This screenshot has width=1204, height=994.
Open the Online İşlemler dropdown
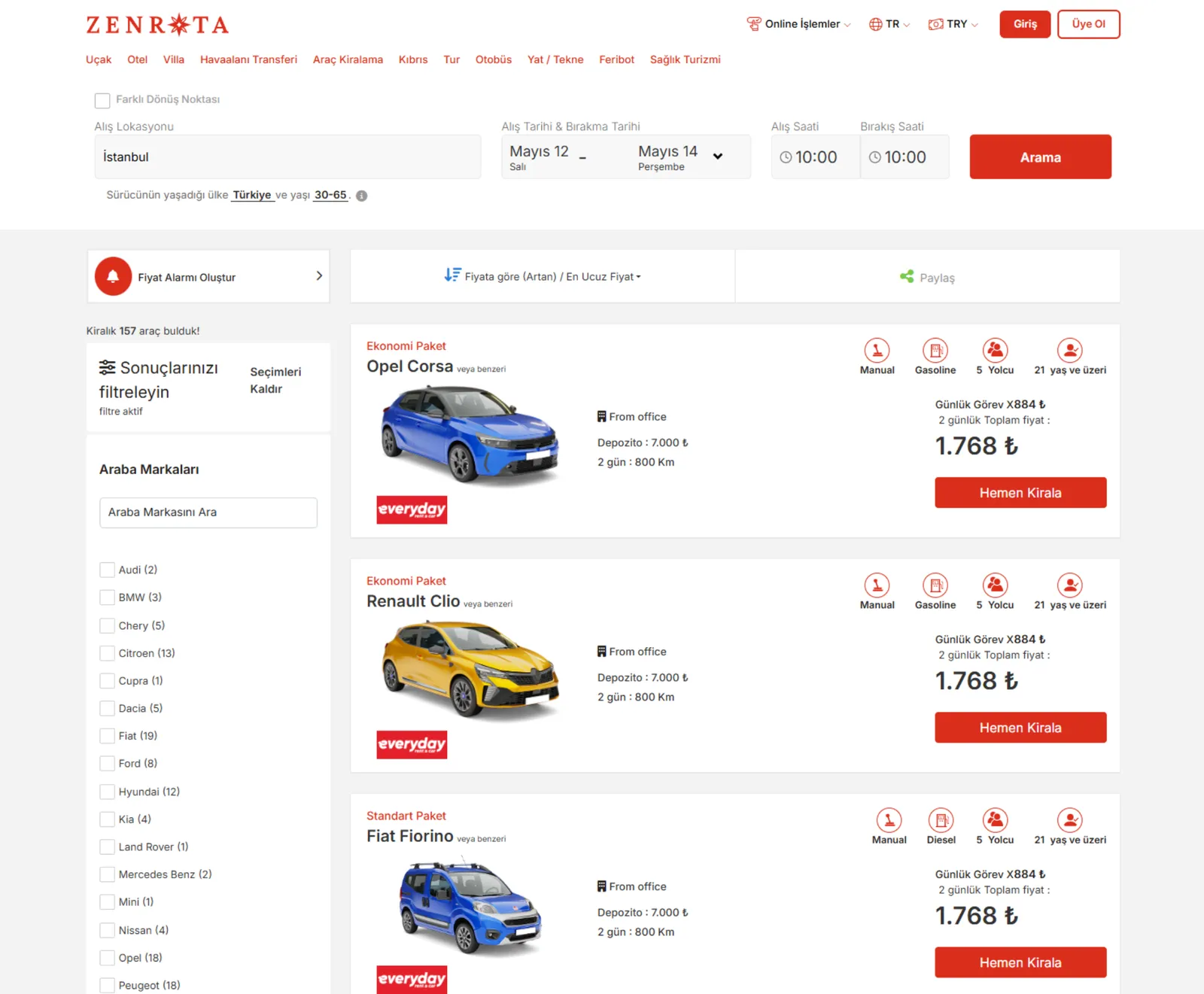799,24
